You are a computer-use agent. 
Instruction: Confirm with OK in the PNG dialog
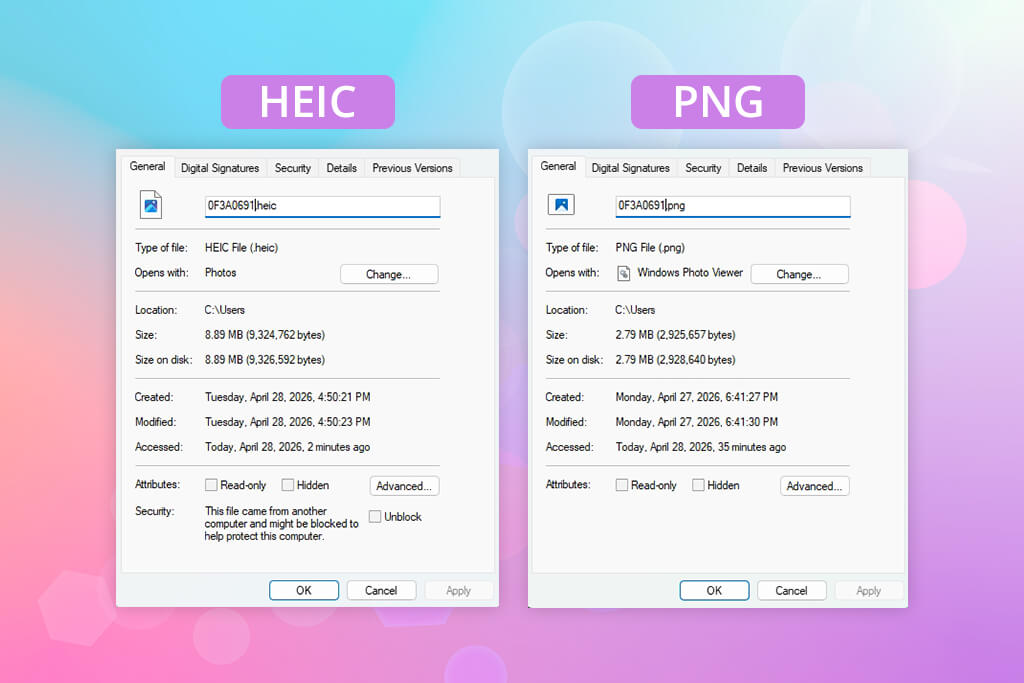coord(714,590)
